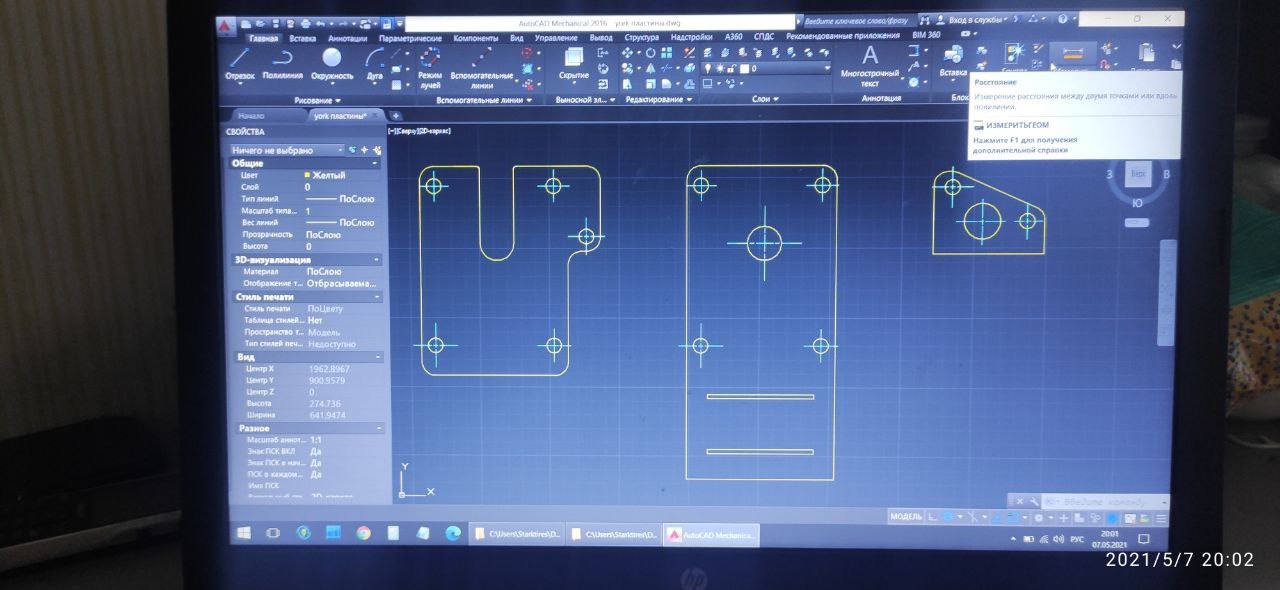Click the Прозрачность ПоСлою value
This screenshot has width=1280, height=590.
click(323, 234)
